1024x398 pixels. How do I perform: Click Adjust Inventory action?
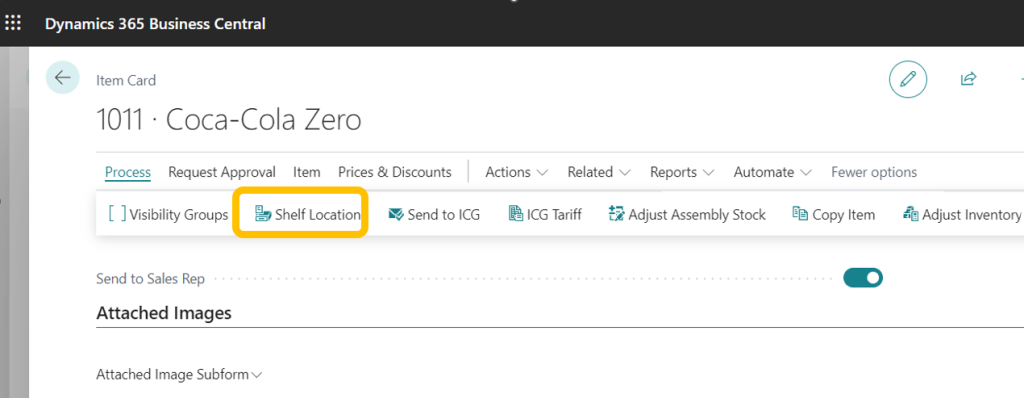tap(961, 214)
